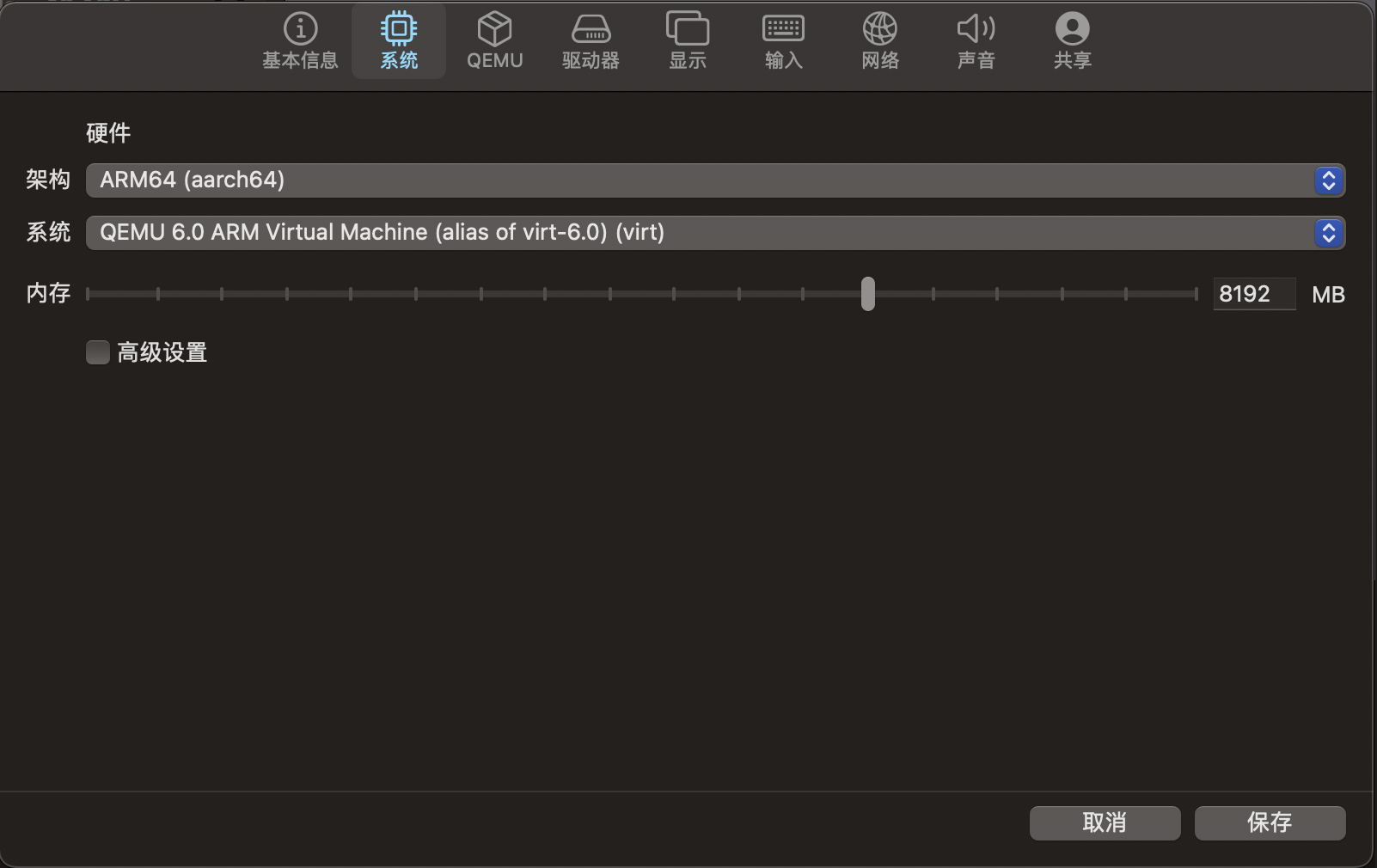Screen dimensions: 1377x868
Task: Switch to the 驱动器 drives tab
Action: click(591, 41)
